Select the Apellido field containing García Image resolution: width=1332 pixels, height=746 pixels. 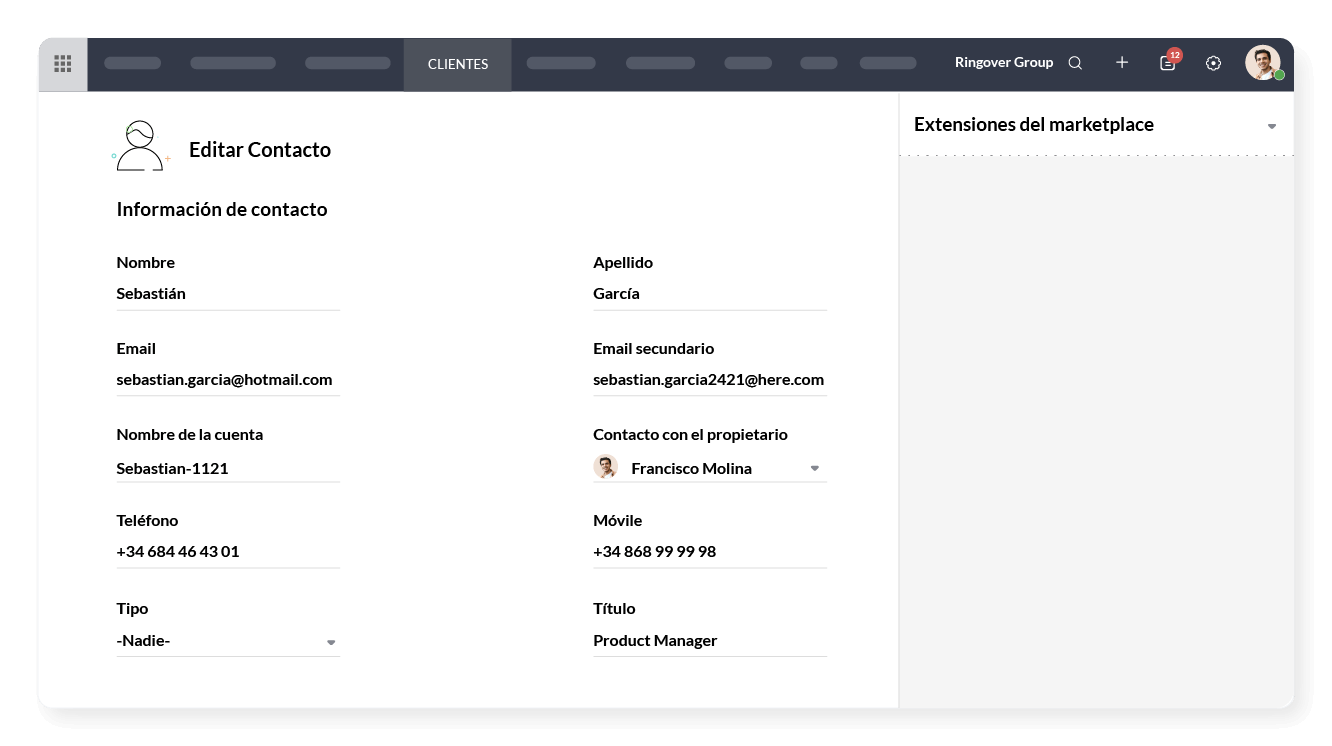[x=709, y=293]
